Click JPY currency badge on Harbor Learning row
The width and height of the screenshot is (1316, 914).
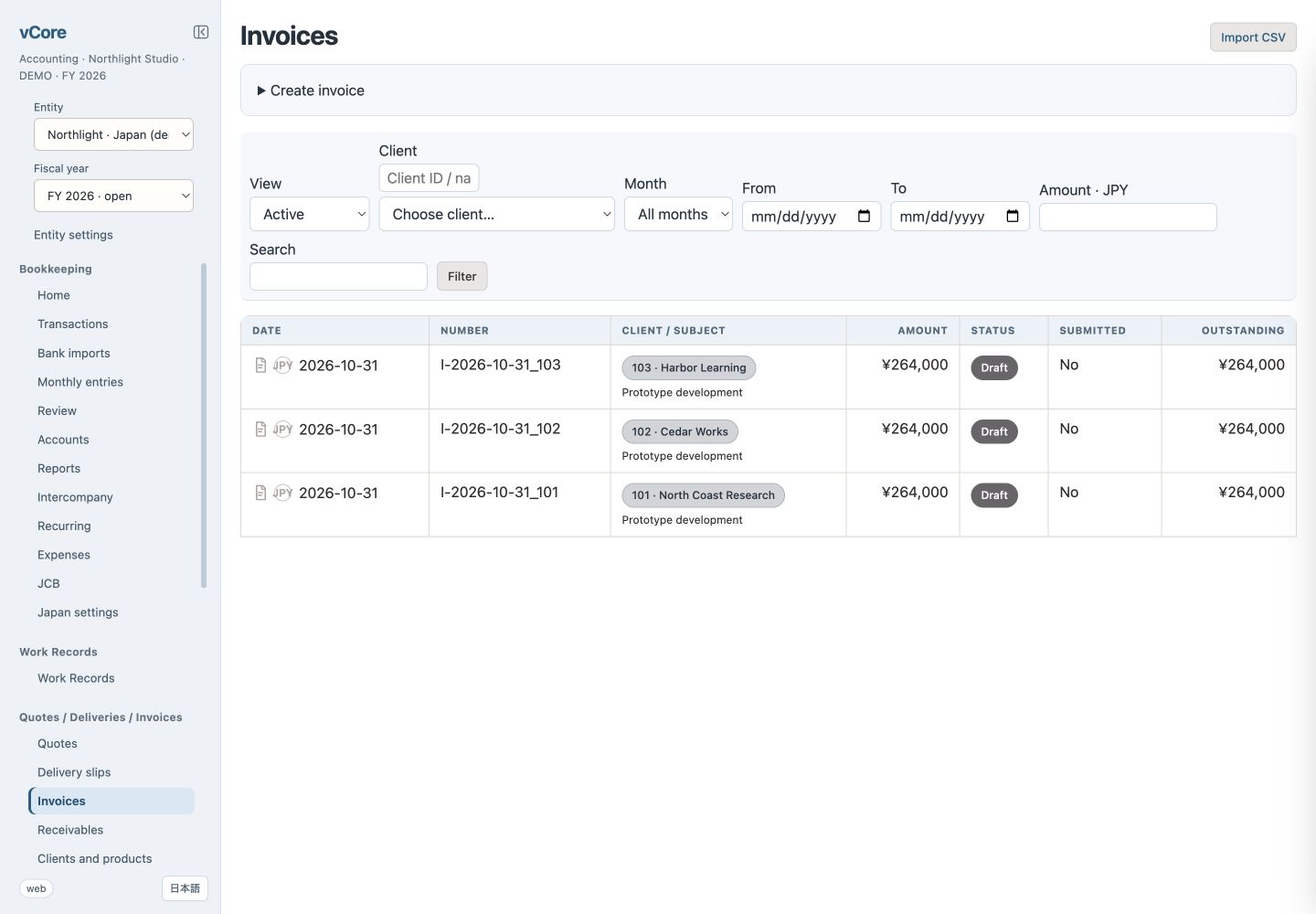282,366
